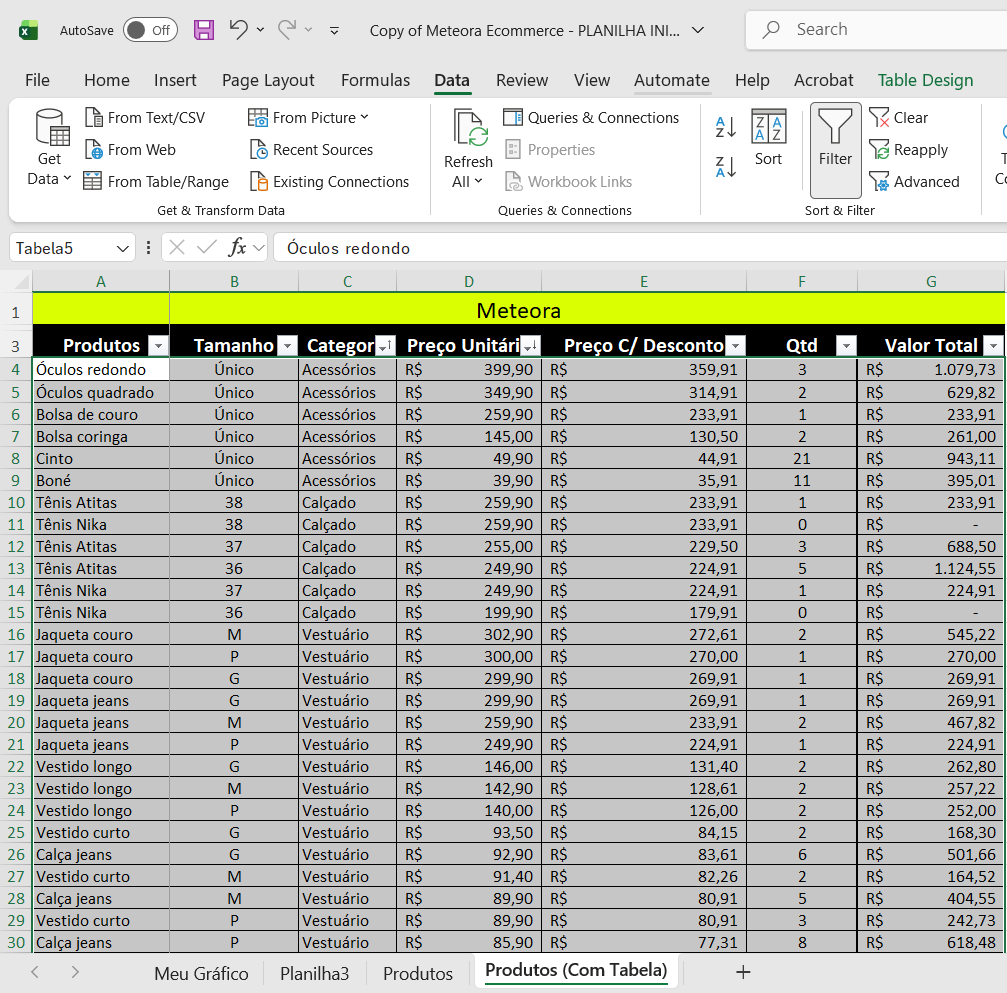1007x993 pixels.
Task: Click the Save icon in title bar
Action: (x=204, y=30)
